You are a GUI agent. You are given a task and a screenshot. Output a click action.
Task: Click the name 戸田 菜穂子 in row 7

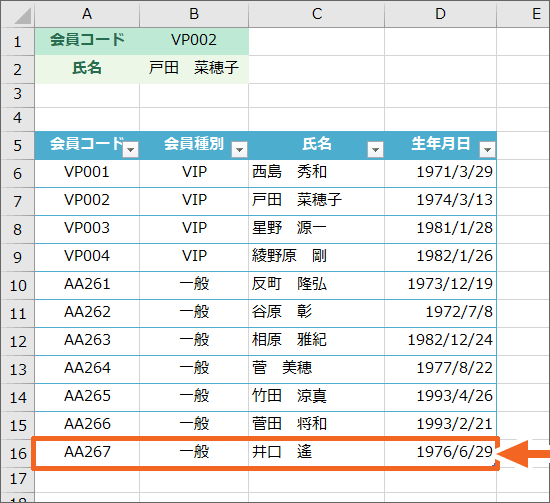(297, 201)
